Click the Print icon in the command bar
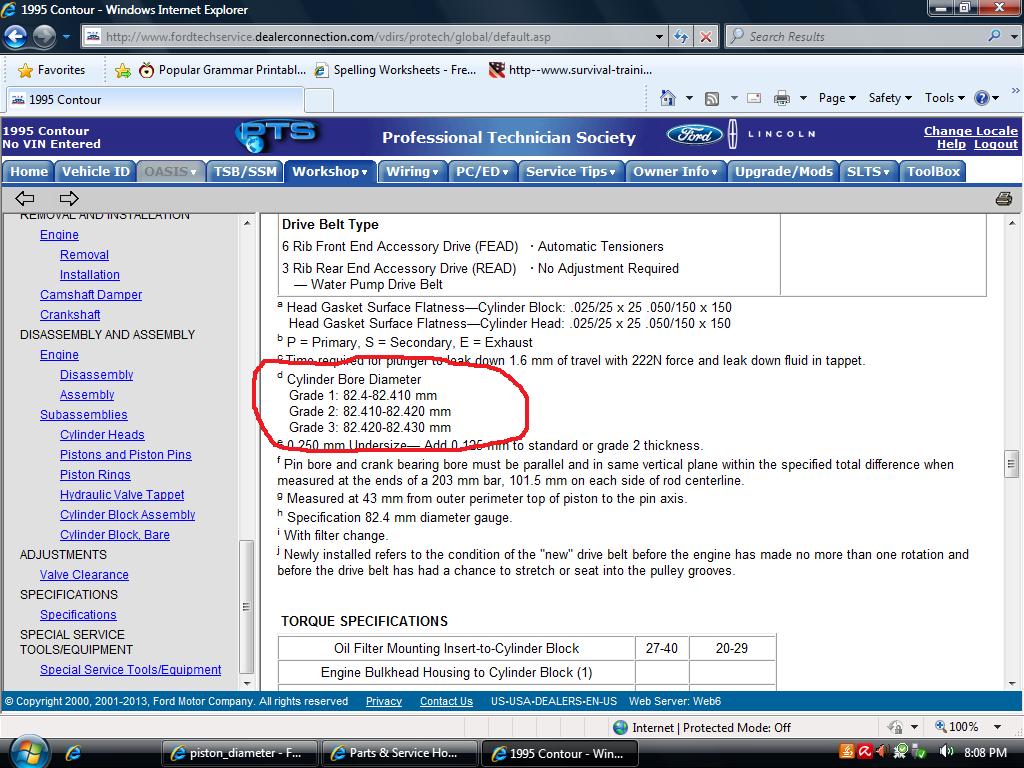This screenshot has height=768, width=1024. (x=781, y=98)
